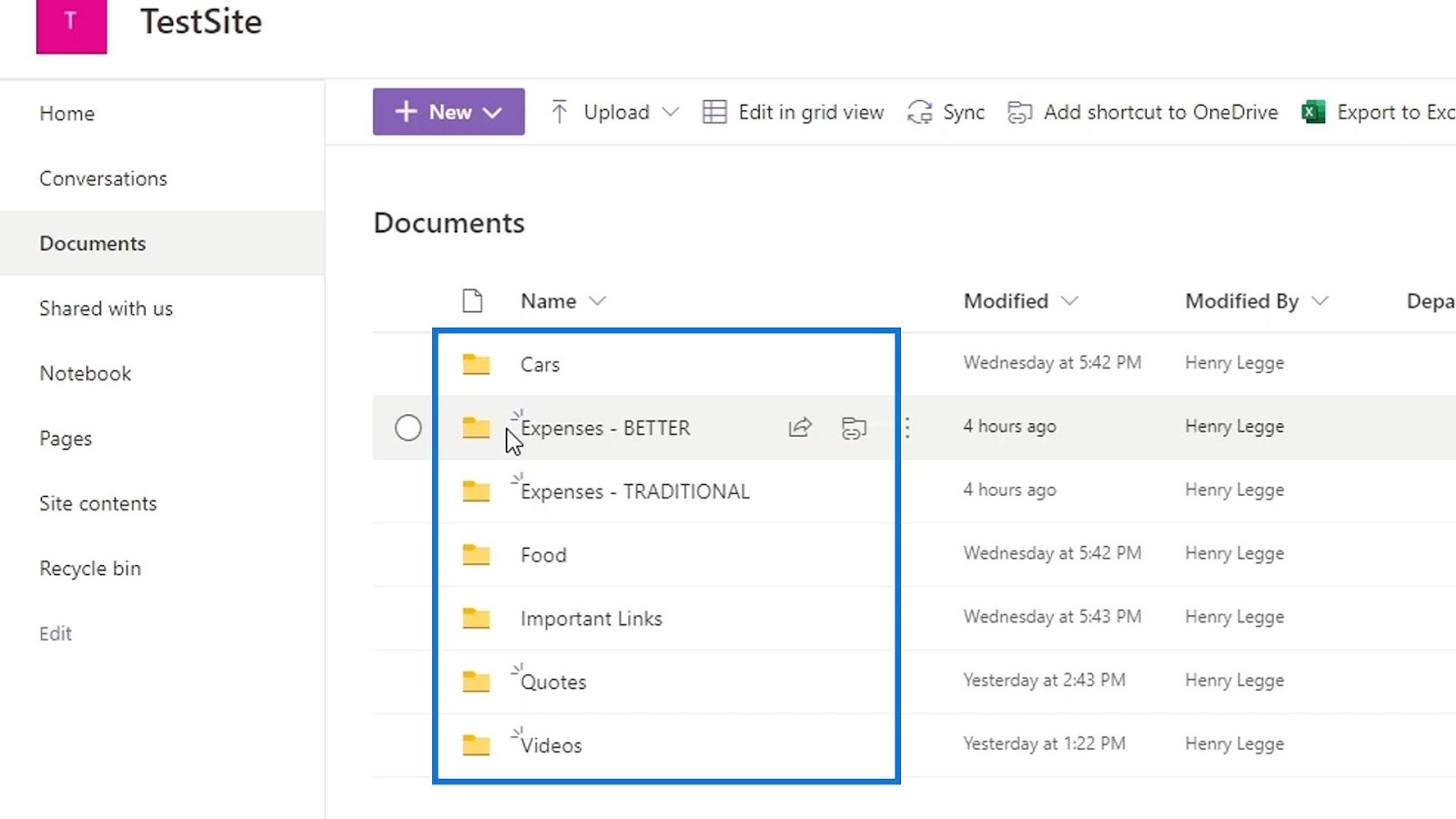Click the Edit navigation link
The image size is (1456, 819).
(56, 633)
